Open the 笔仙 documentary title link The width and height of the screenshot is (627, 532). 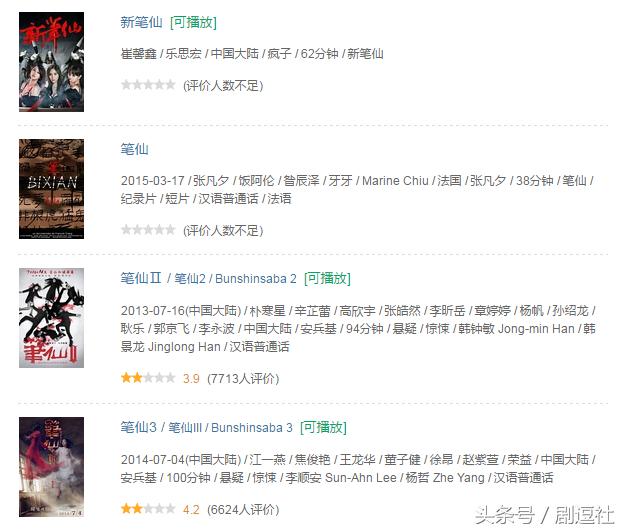point(134,149)
